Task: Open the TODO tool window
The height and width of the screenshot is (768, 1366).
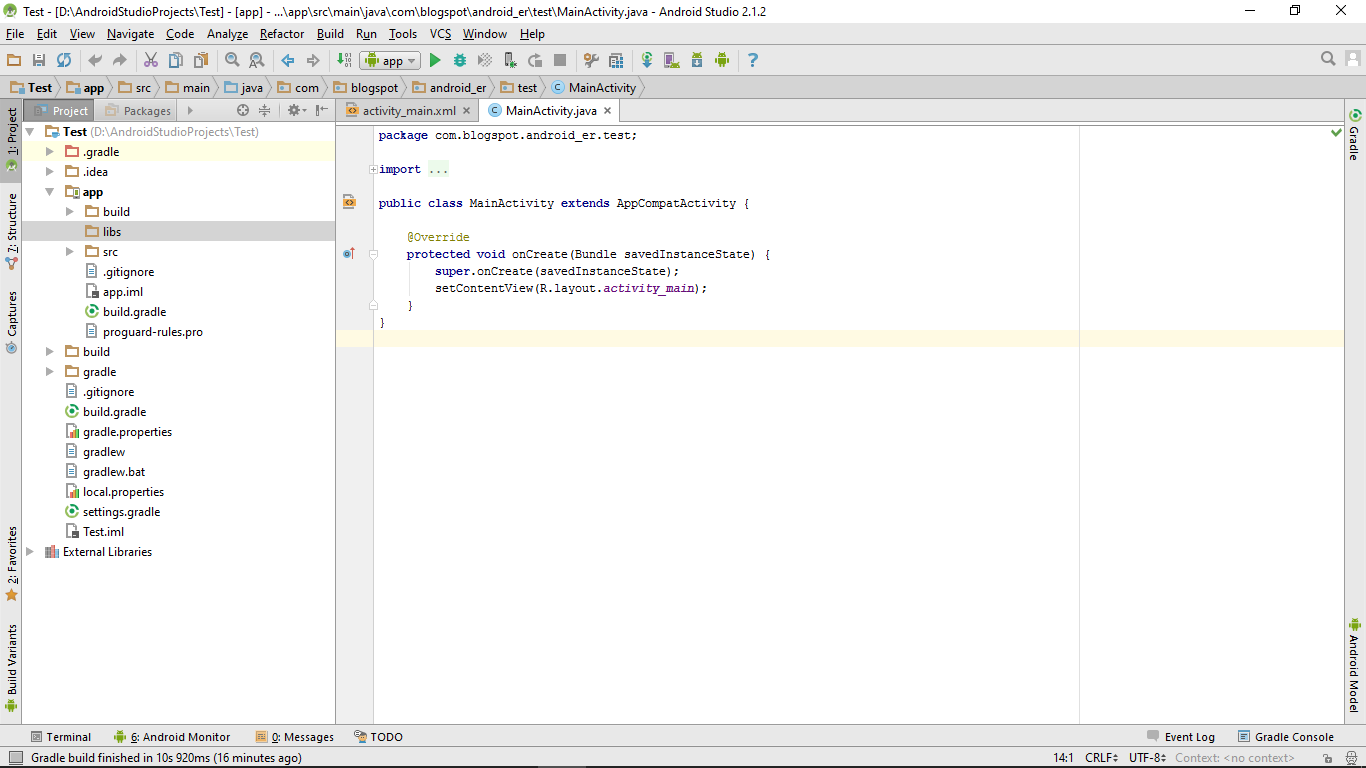Action: [x=378, y=737]
